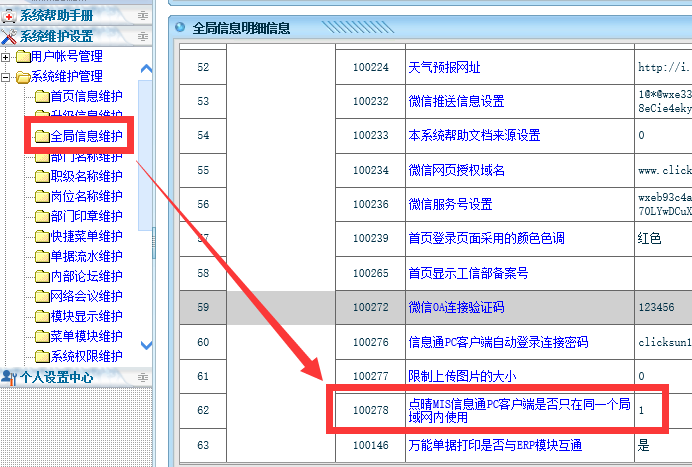Click the 系统帮助手册 first-aid icon
The height and width of the screenshot is (467, 692).
[x=9, y=15]
